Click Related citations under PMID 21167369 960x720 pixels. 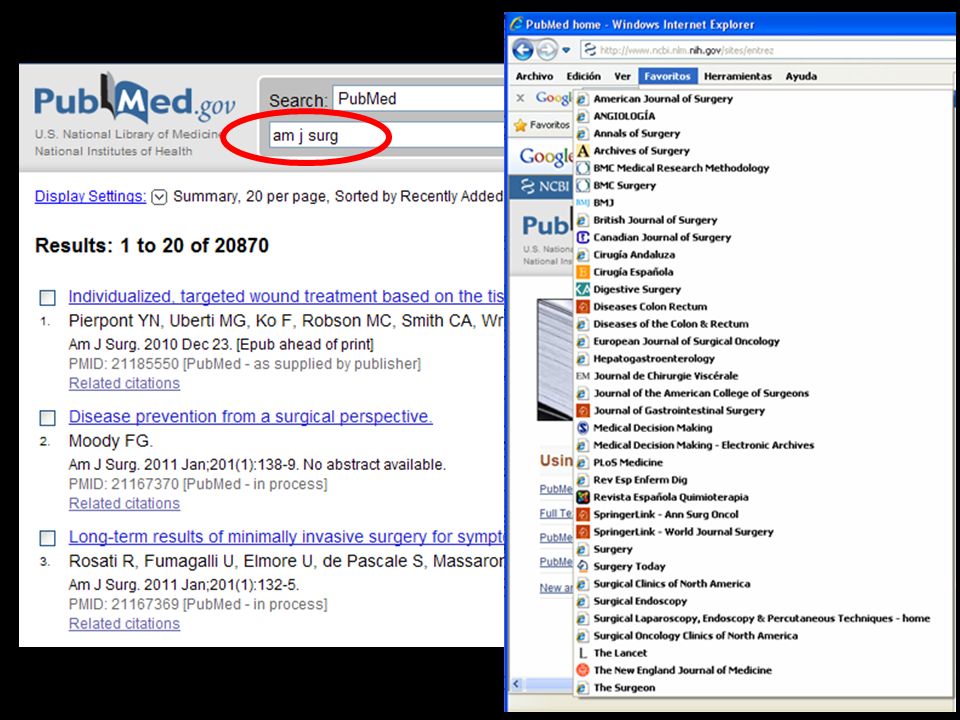tap(124, 623)
